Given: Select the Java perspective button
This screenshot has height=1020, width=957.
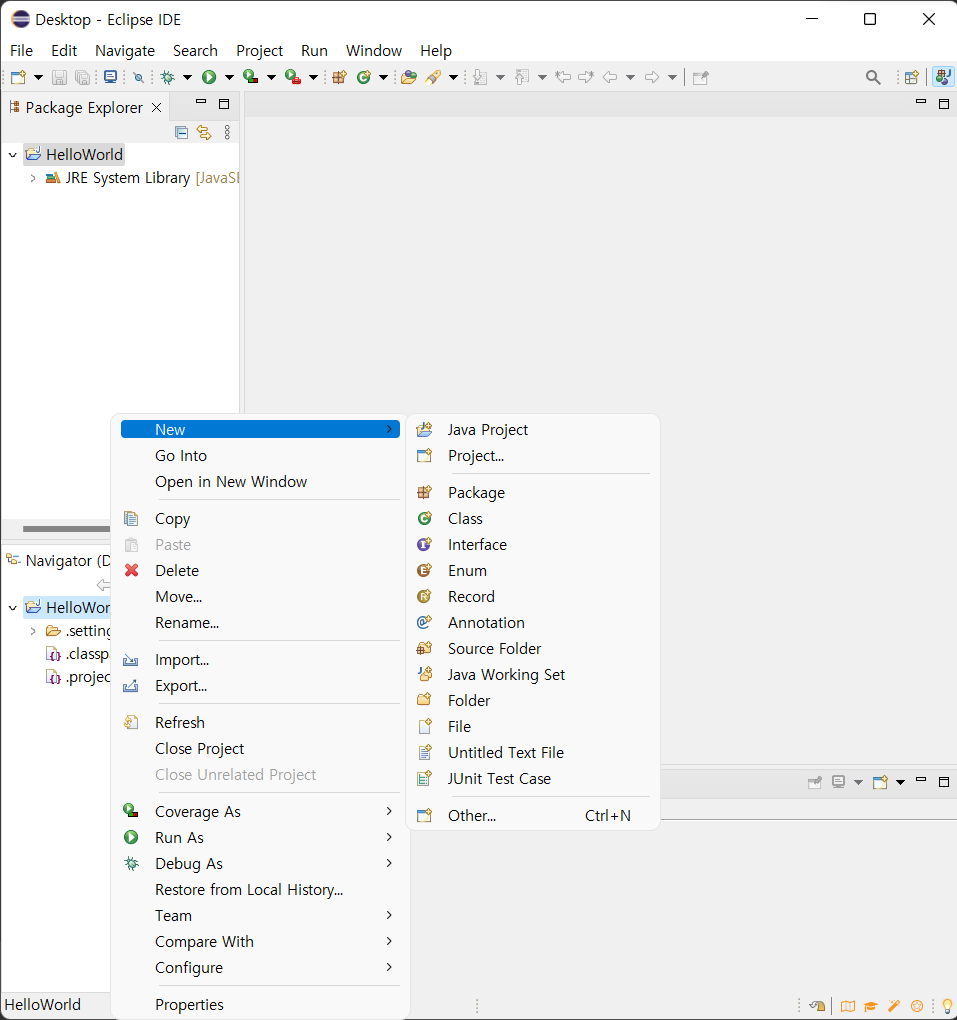Looking at the screenshot, I should (x=943, y=77).
